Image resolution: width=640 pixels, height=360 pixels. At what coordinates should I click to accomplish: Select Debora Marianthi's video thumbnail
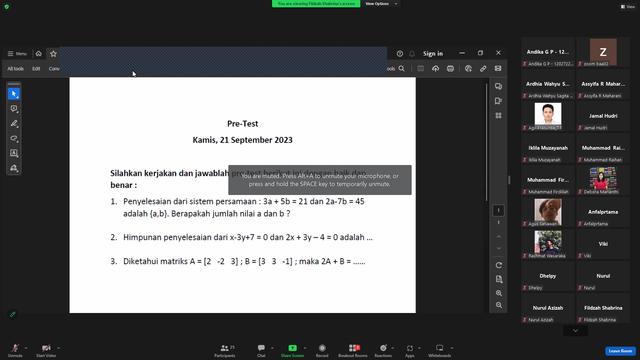pos(603,180)
